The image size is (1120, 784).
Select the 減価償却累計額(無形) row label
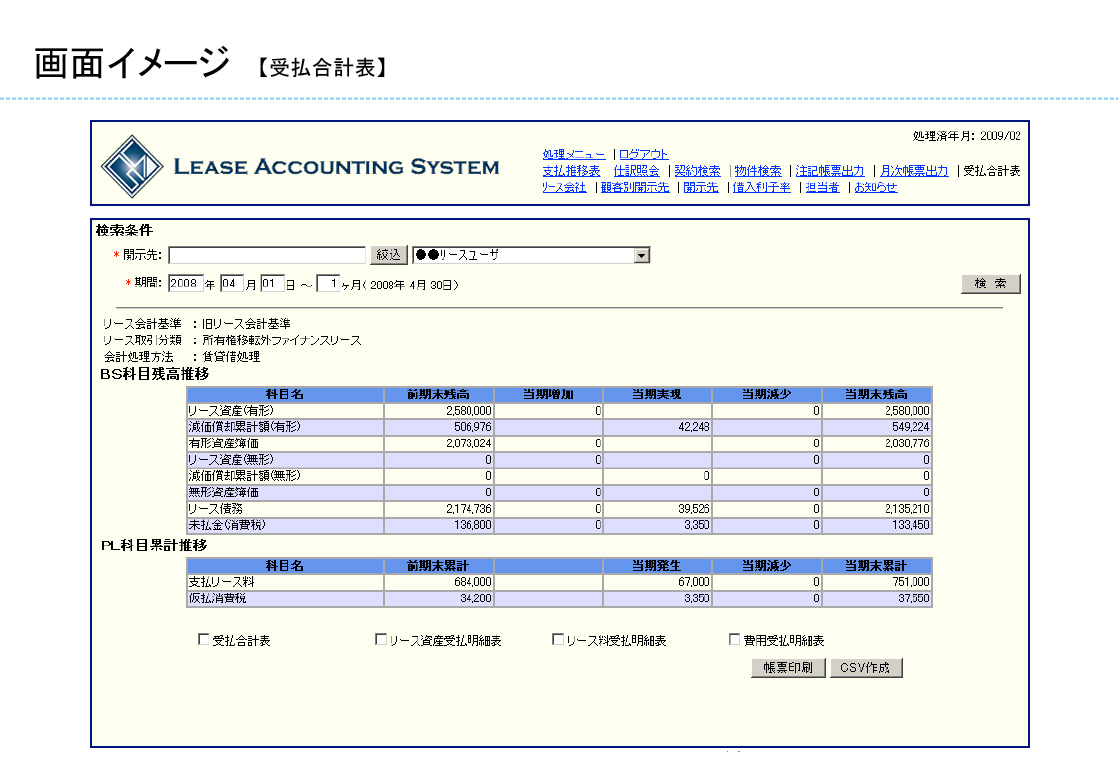point(244,476)
